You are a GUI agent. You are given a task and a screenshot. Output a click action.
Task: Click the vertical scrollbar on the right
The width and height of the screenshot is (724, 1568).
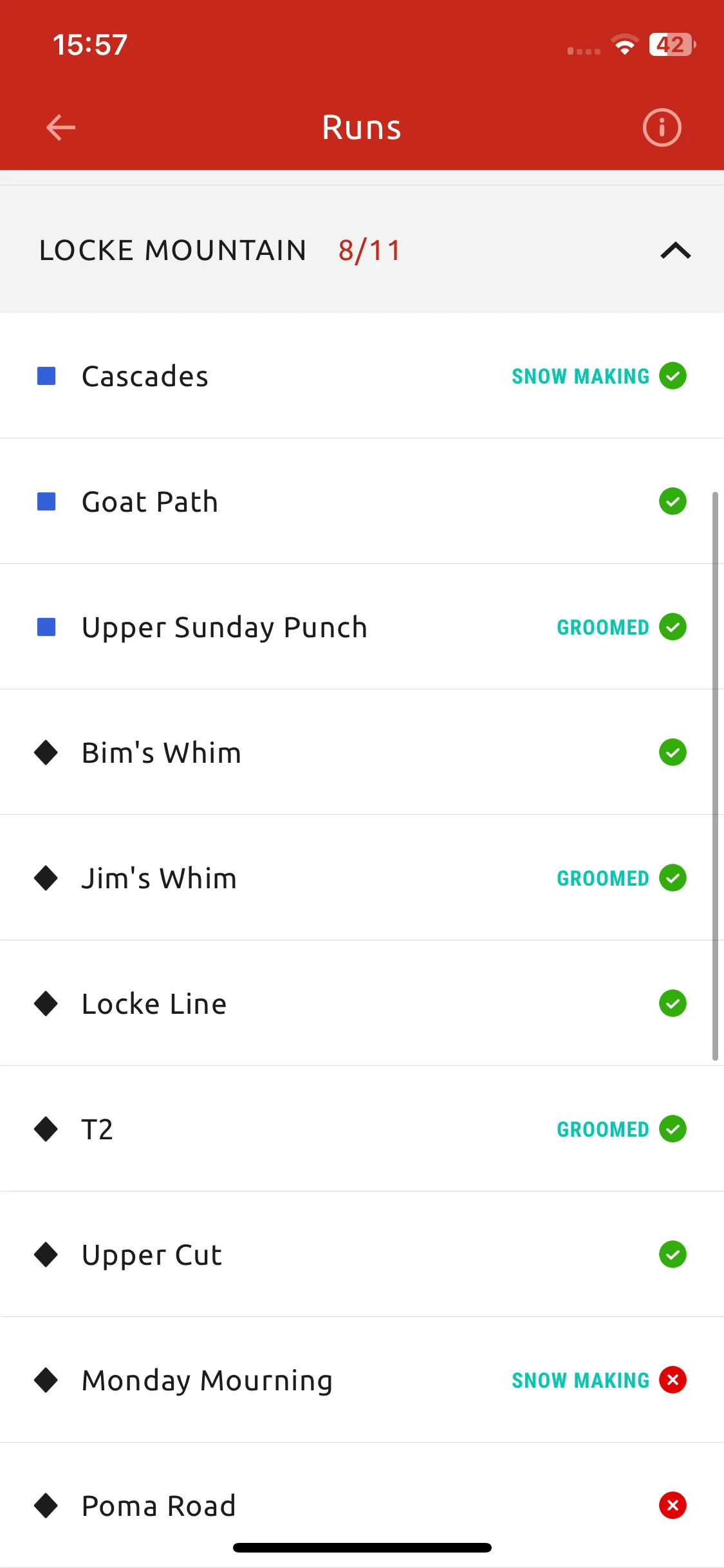pyautogui.click(x=715, y=776)
